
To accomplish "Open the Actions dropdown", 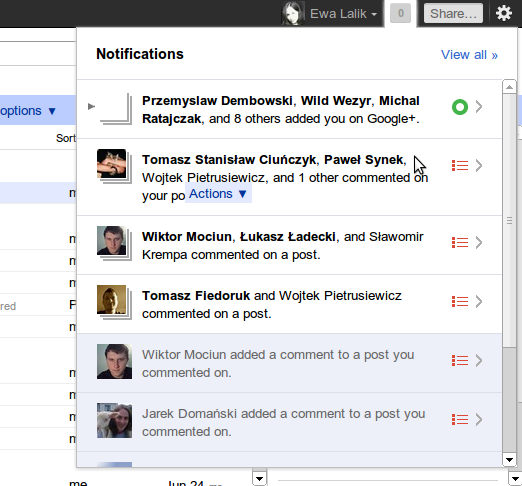I will (x=218, y=194).
